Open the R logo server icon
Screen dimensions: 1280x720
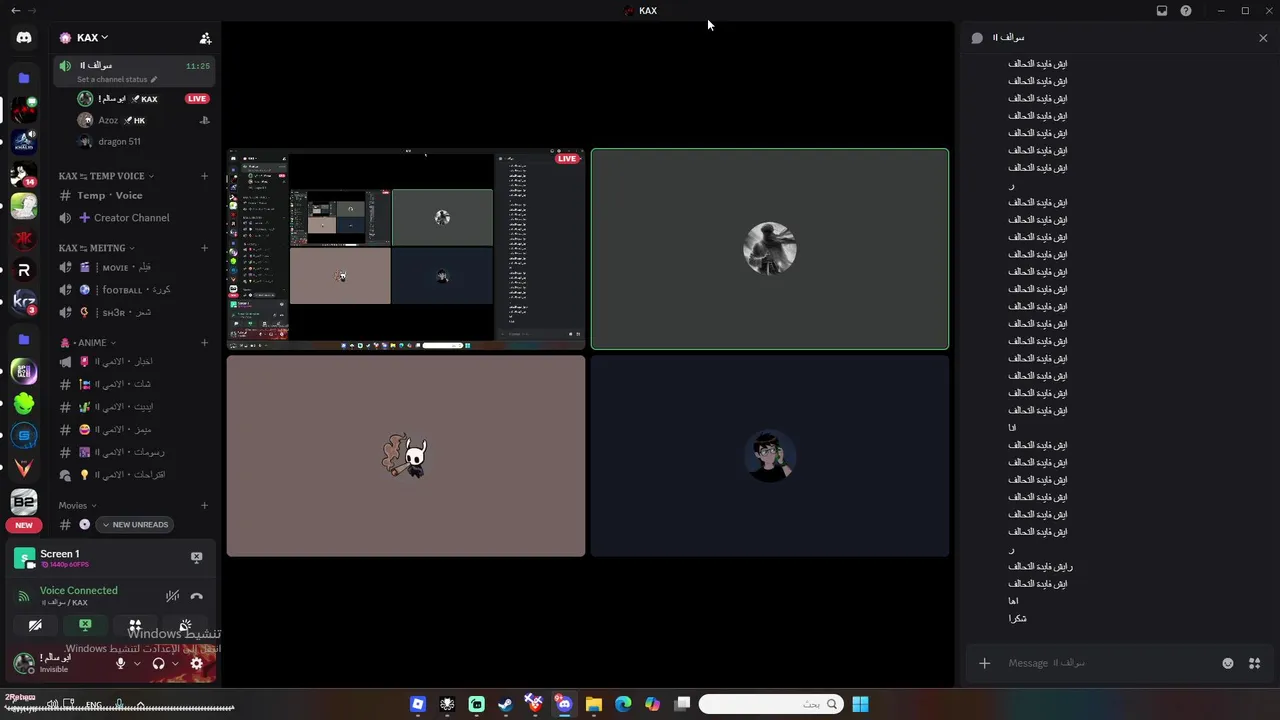click(x=24, y=270)
